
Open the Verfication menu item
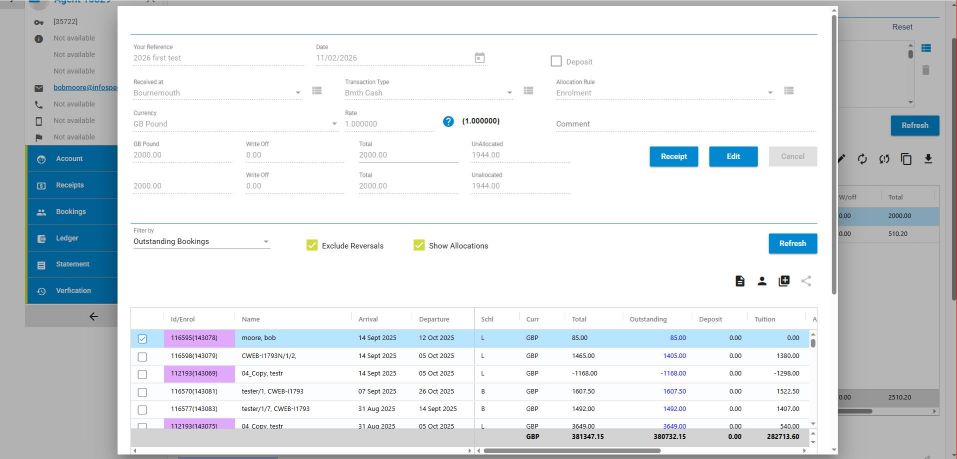[71, 291]
